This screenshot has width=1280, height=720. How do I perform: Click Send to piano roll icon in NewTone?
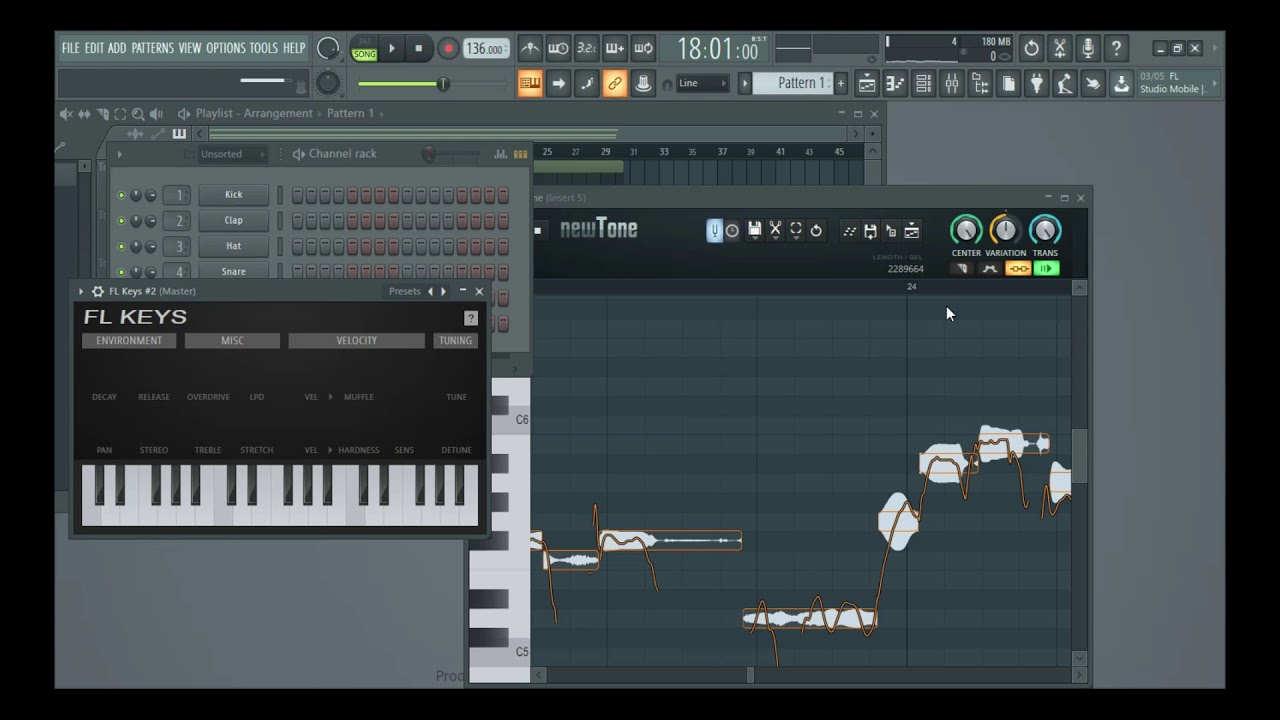click(911, 231)
